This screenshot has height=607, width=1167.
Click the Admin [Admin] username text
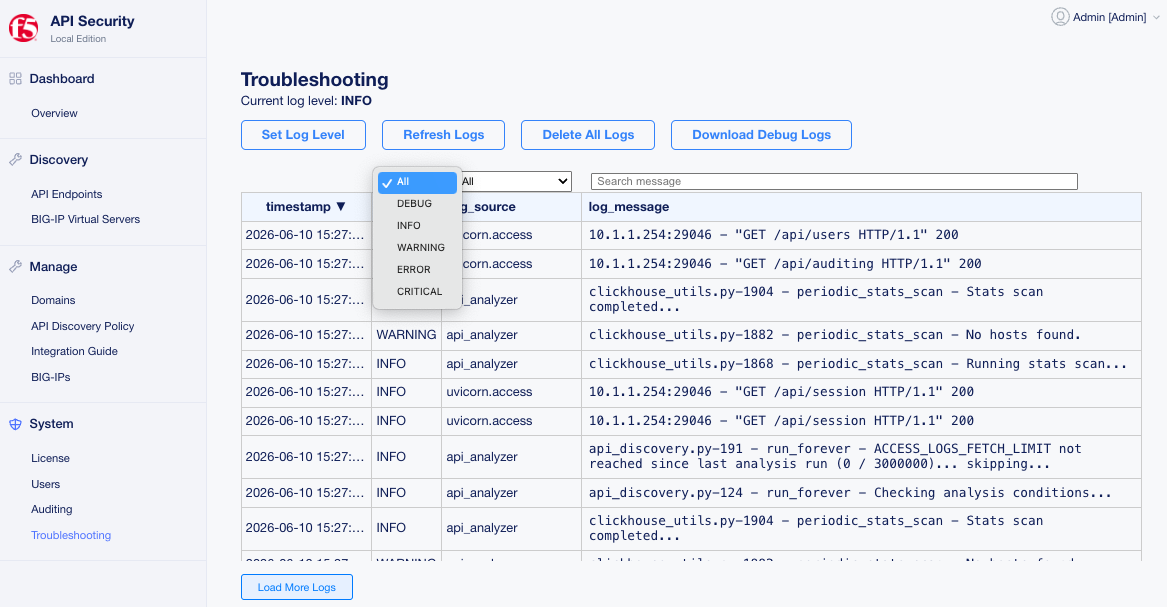[1109, 17]
